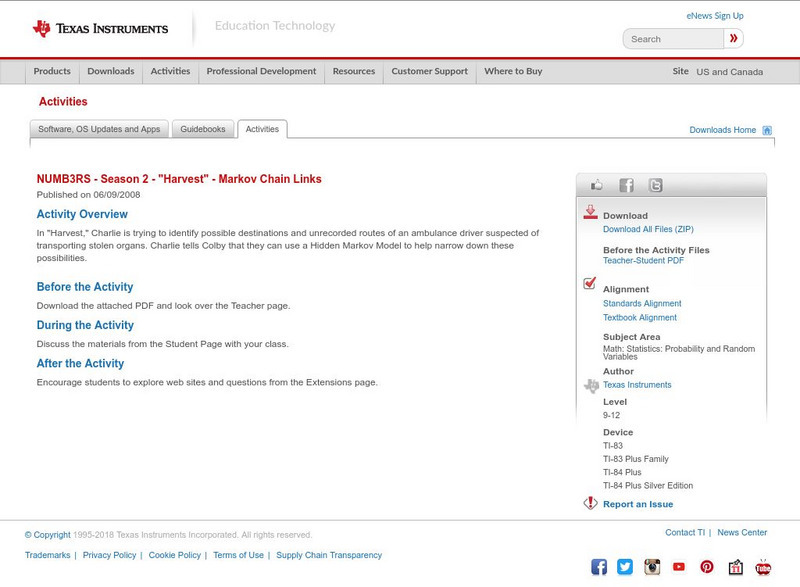
Task: Switch to the Guidebooks tab
Action: pyautogui.click(x=202, y=128)
